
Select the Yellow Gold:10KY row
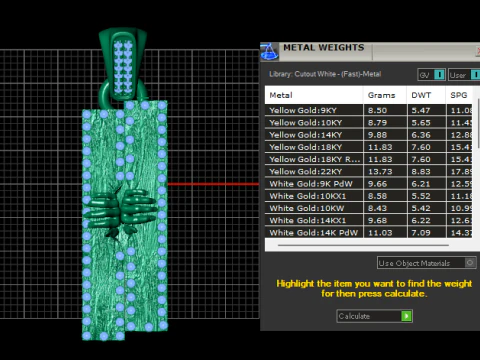(x=368, y=123)
